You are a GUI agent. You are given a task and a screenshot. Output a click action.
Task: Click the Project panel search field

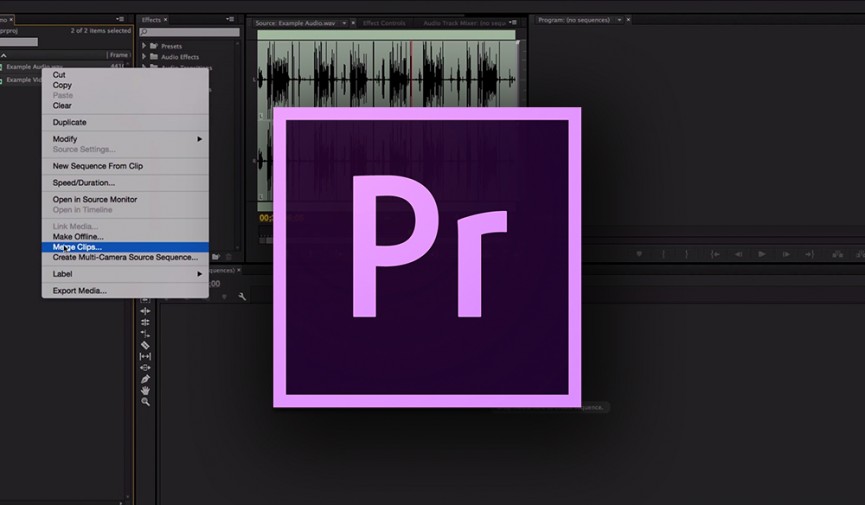[19, 42]
